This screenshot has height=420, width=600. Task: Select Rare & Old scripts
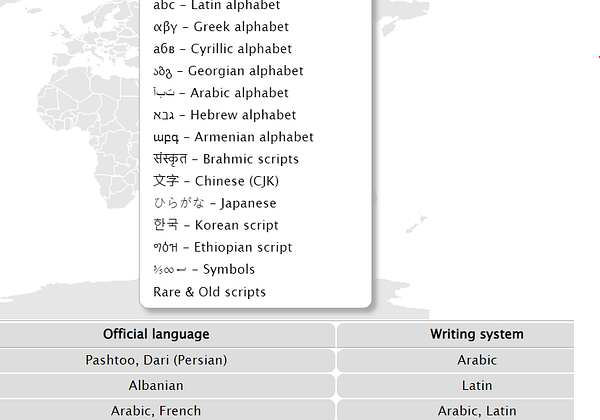pos(209,292)
